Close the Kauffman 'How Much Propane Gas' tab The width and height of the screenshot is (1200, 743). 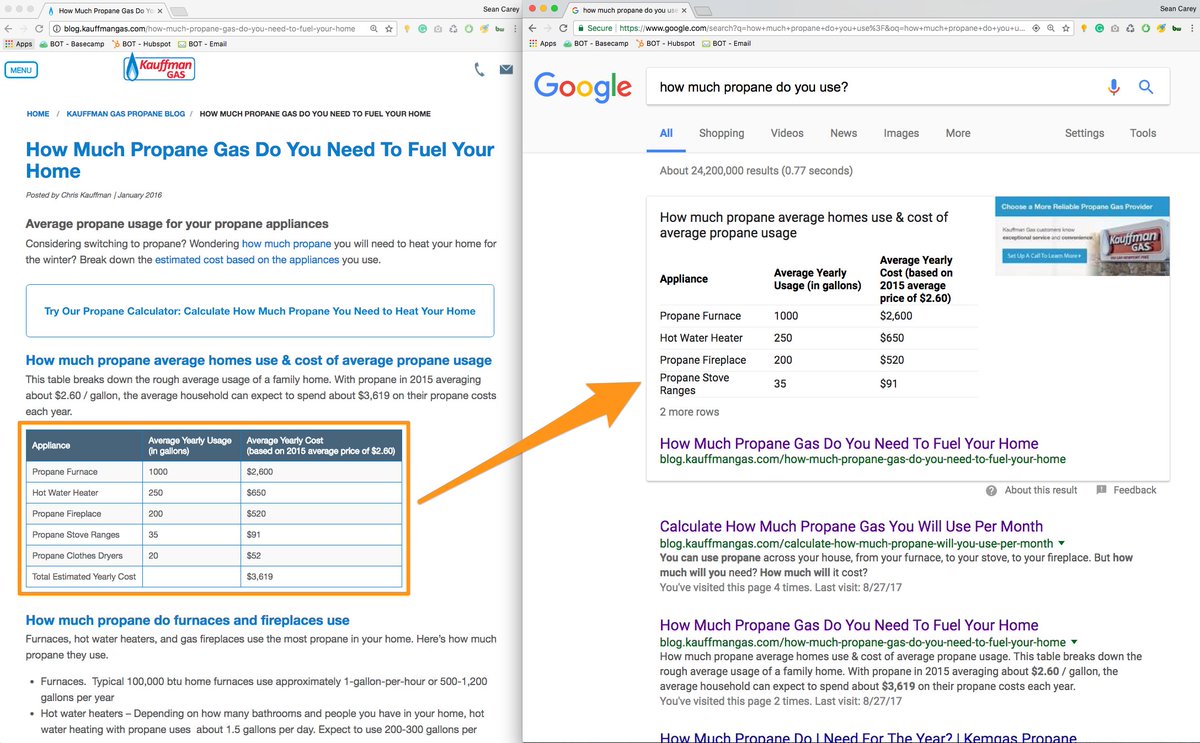point(159,11)
